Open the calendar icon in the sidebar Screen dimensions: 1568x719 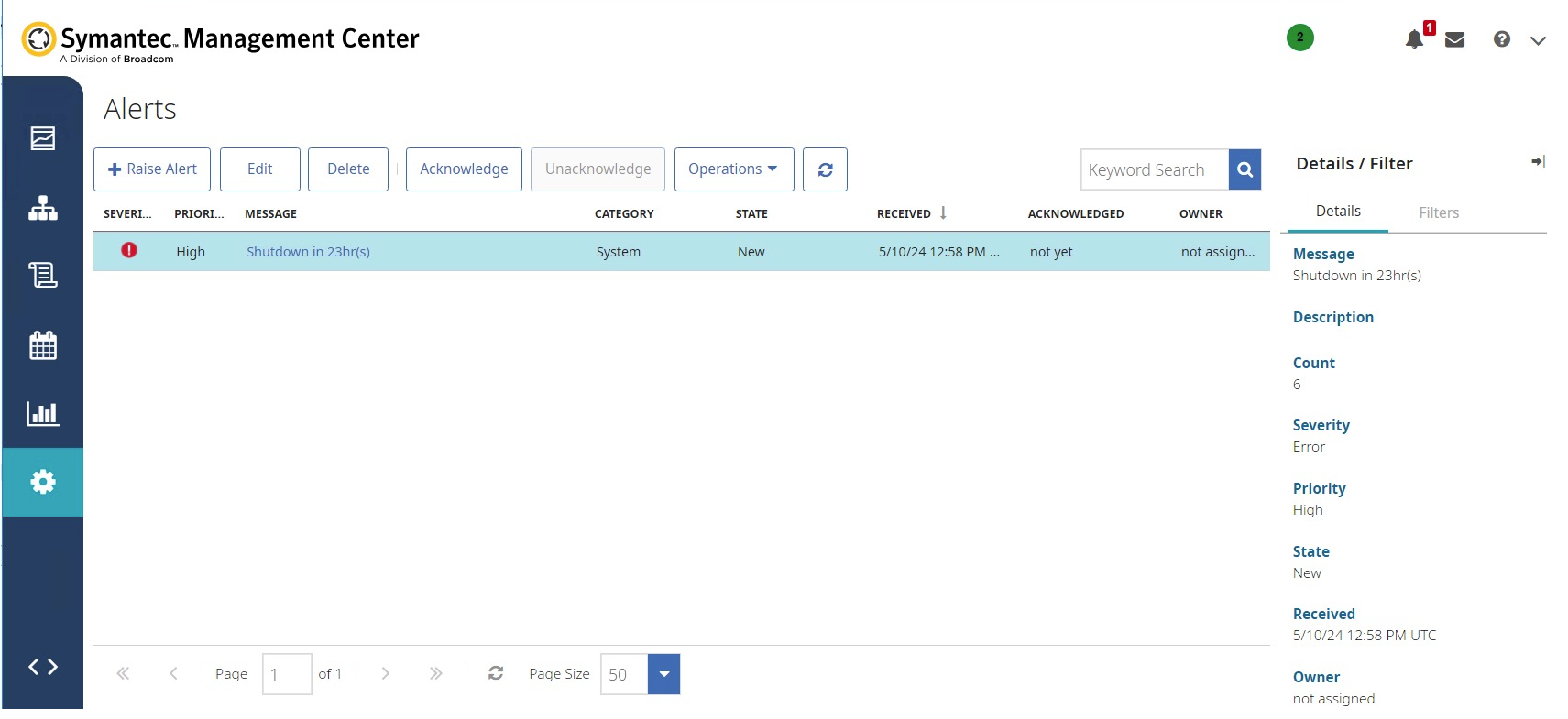[43, 345]
